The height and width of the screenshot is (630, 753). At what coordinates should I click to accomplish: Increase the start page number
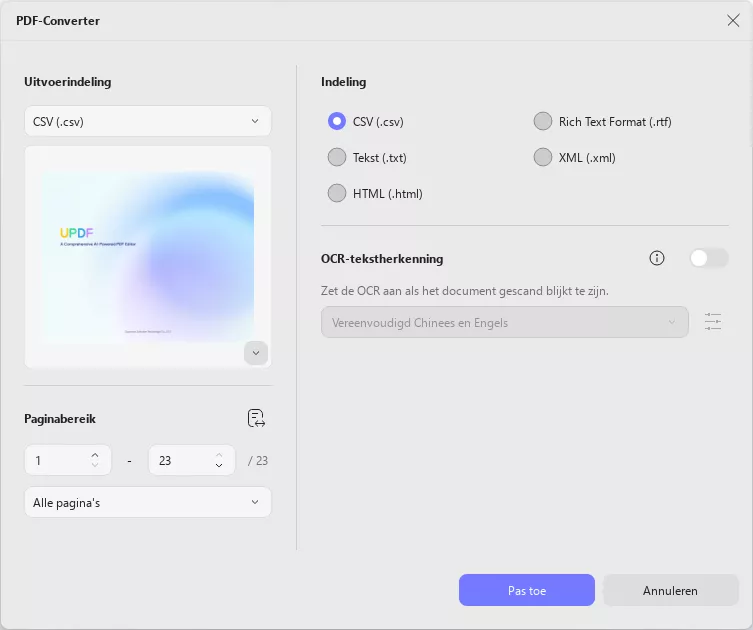coord(95,455)
